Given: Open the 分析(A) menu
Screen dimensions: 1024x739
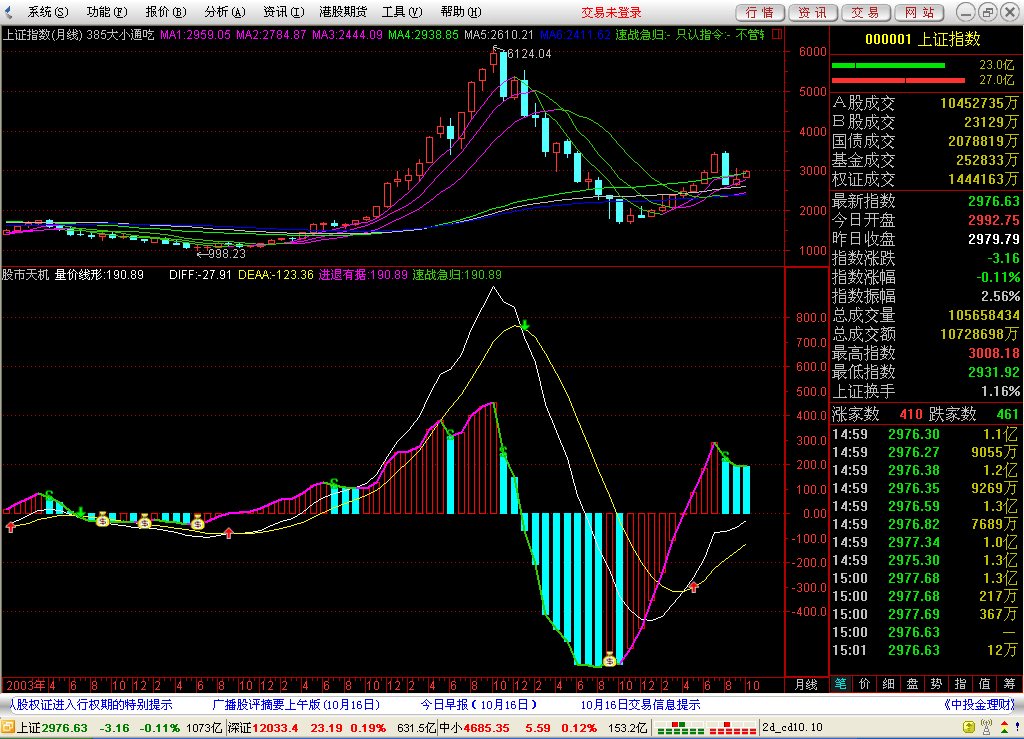Looking at the screenshot, I should click(x=224, y=12).
